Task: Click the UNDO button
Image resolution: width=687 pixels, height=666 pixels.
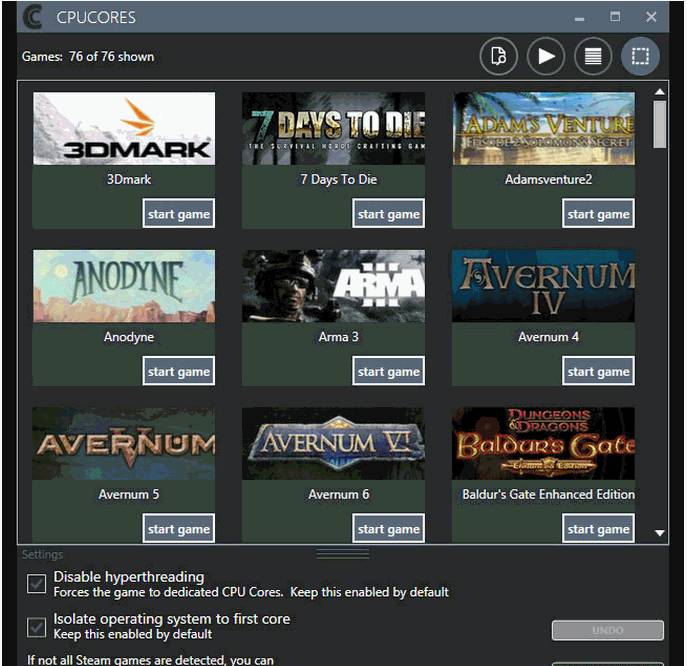Action: [x=608, y=630]
